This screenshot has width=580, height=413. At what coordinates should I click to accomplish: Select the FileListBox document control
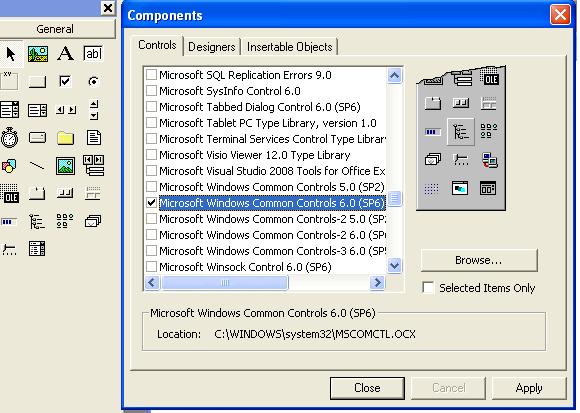tap(94, 138)
